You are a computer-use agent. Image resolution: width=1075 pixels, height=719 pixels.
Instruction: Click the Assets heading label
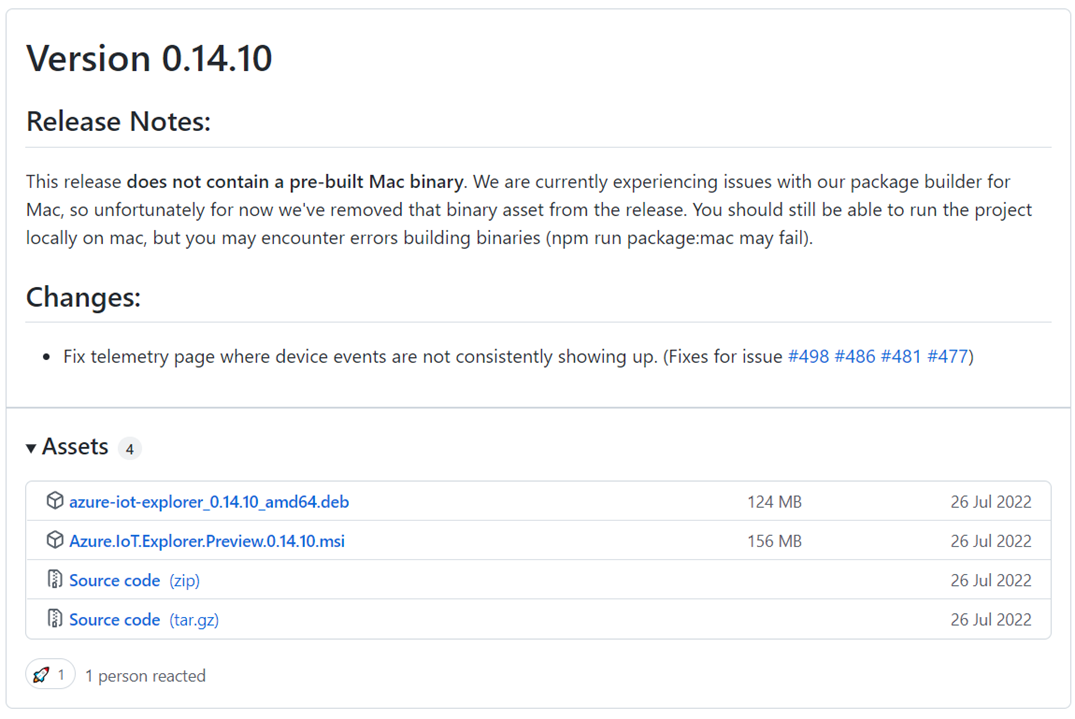click(x=75, y=447)
